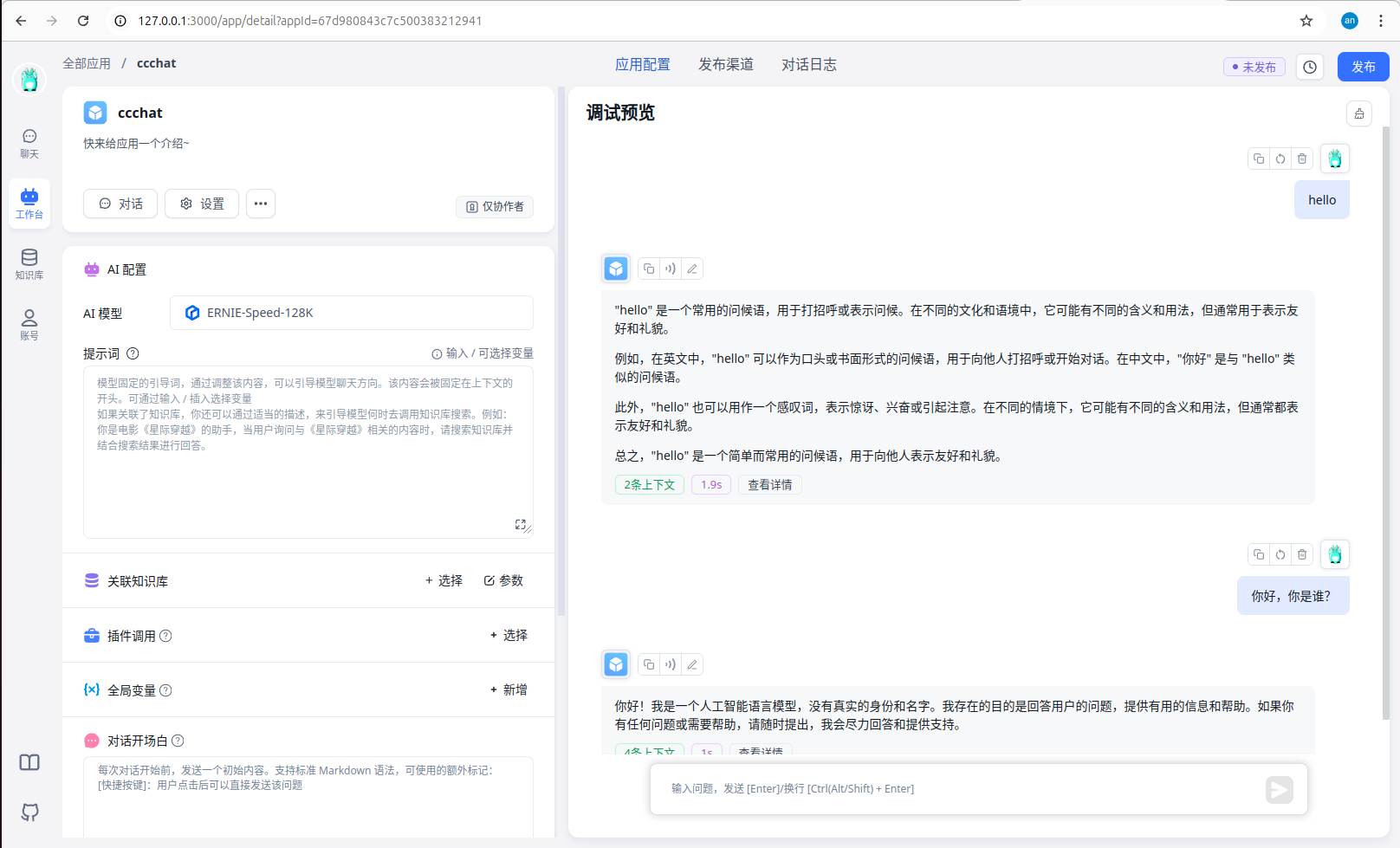
Task: Switch to the 对话日志 tab
Action: point(808,65)
